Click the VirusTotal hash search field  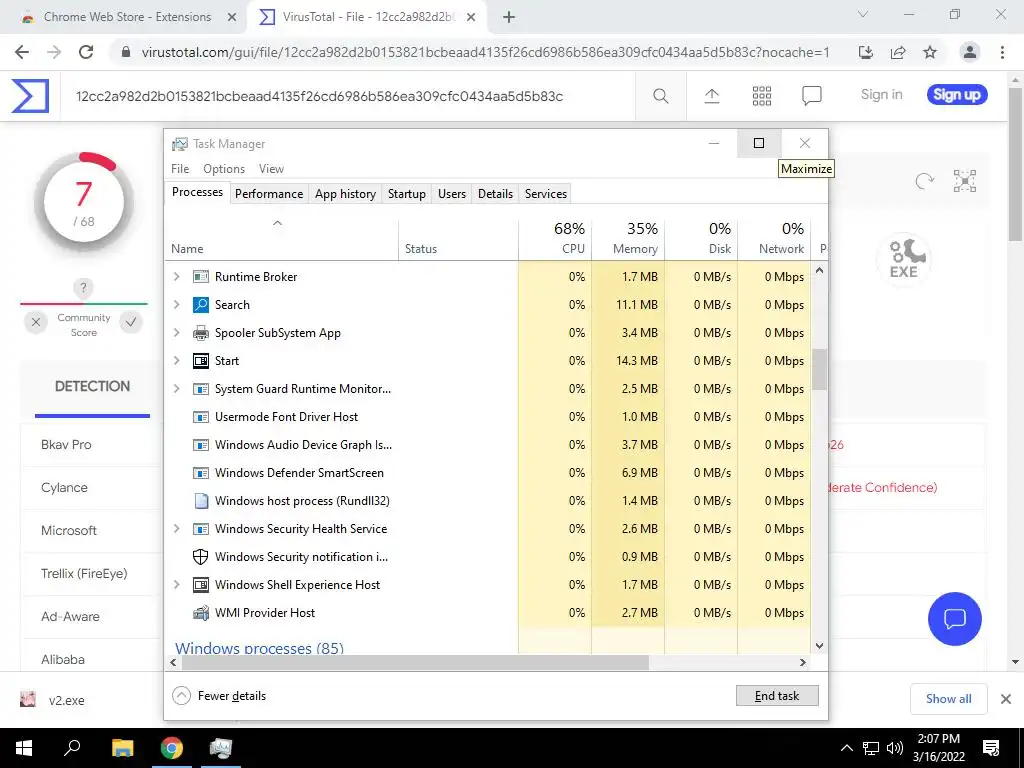[347, 96]
